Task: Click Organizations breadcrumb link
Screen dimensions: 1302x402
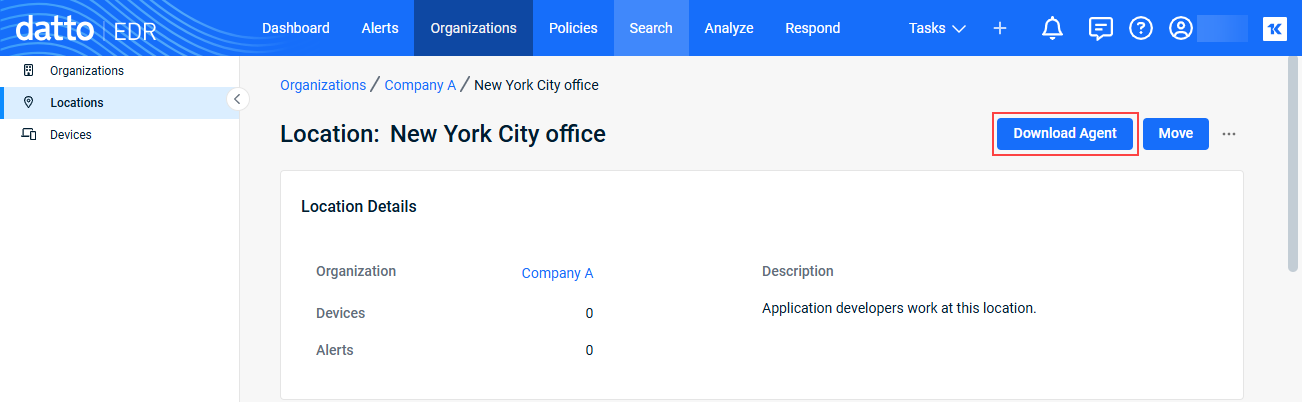Action: click(x=323, y=85)
